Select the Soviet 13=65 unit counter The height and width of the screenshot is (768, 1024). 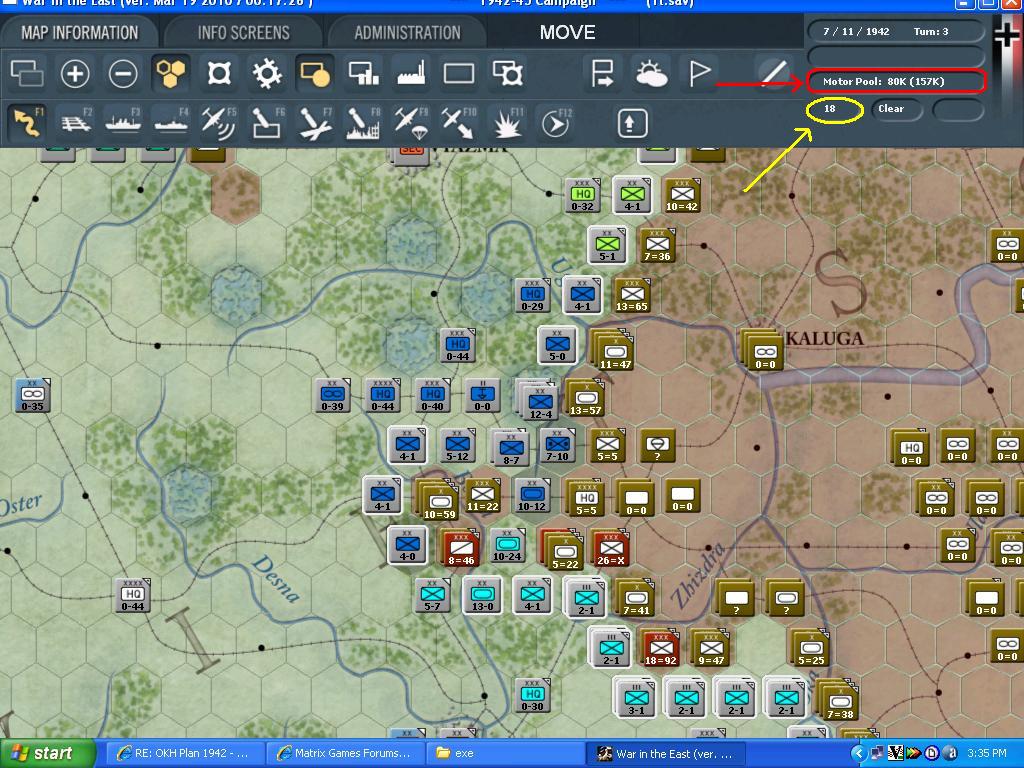coord(632,295)
